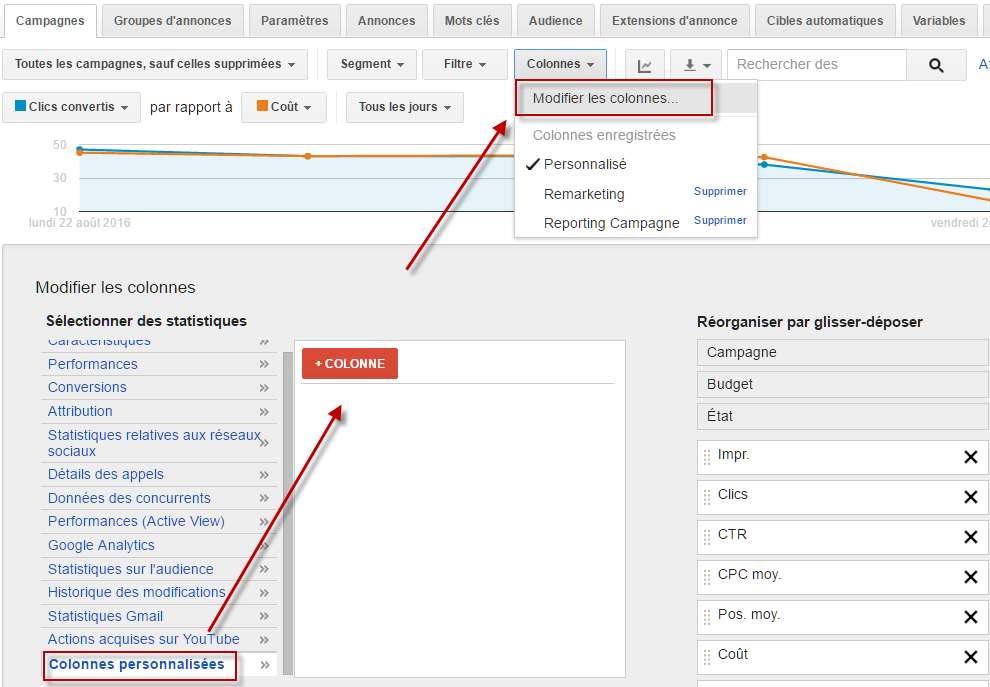Open Clics convertis metric dropdown
The height and width of the screenshot is (687, 990).
pos(71,107)
